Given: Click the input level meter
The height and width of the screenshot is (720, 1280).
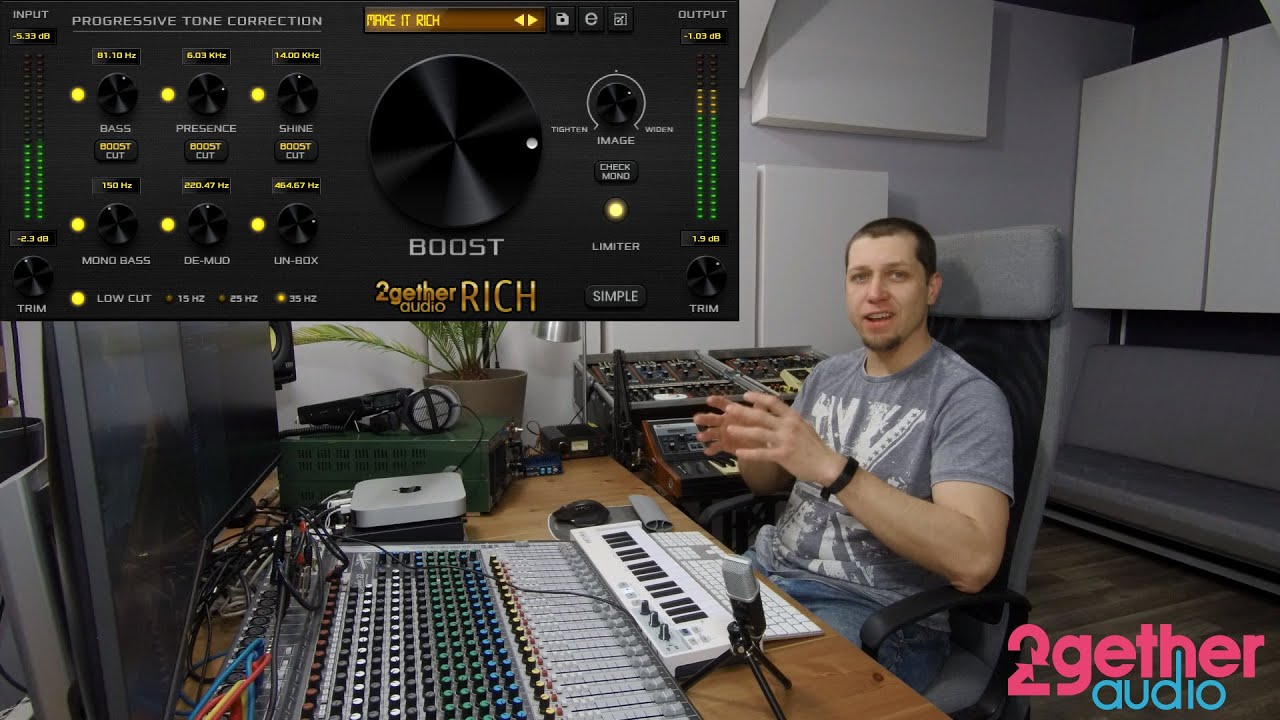Looking at the screenshot, I should tap(34, 136).
